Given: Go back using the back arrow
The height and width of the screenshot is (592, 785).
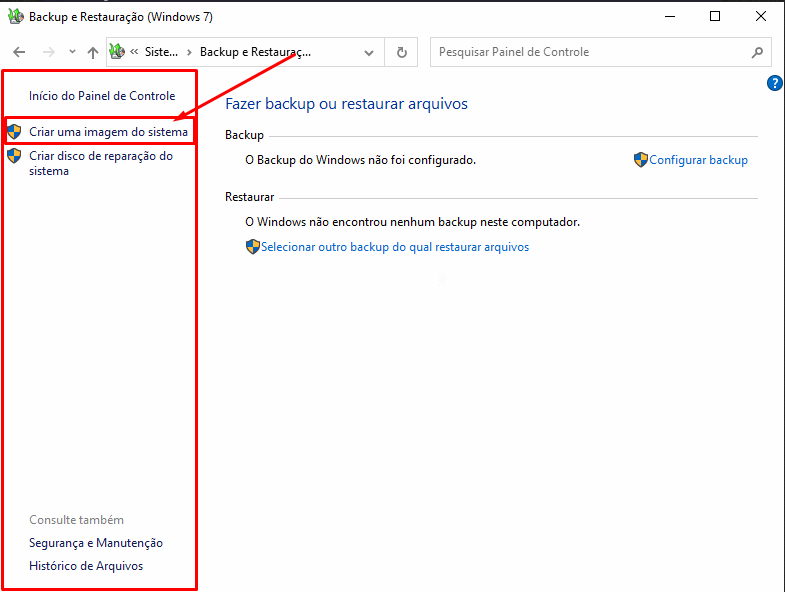Looking at the screenshot, I should [19, 52].
